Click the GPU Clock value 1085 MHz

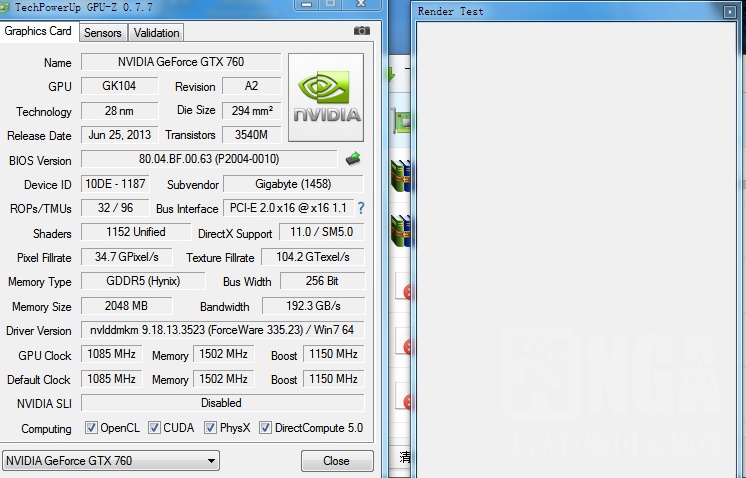point(112,354)
